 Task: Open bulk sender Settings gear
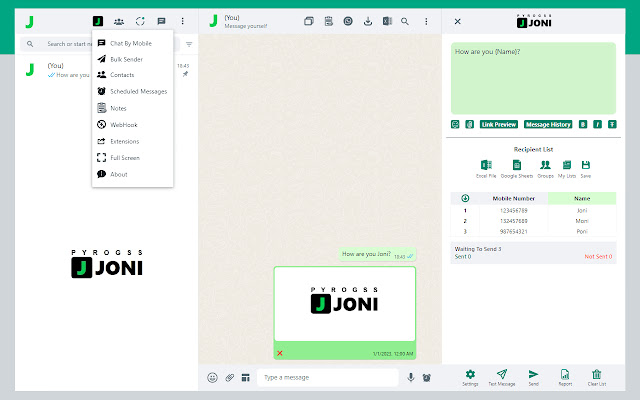(x=470, y=378)
